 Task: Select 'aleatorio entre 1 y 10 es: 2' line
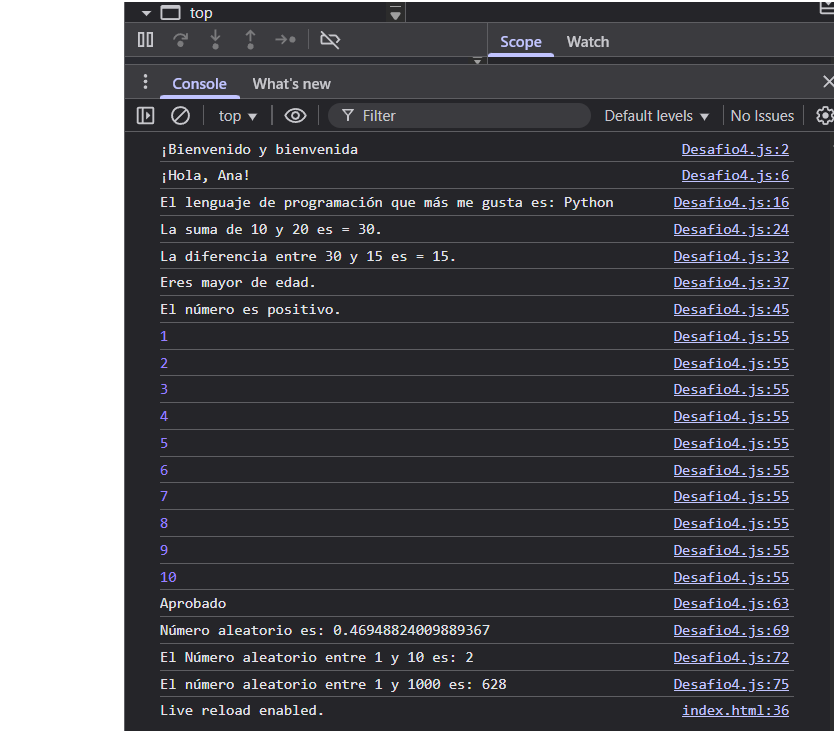tap(317, 658)
